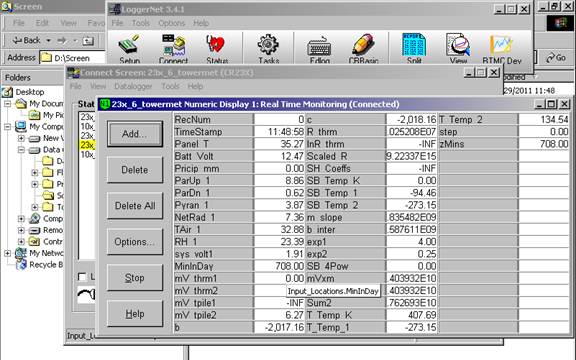Click the Delete button
This screenshot has height=360, width=576.
(135, 170)
